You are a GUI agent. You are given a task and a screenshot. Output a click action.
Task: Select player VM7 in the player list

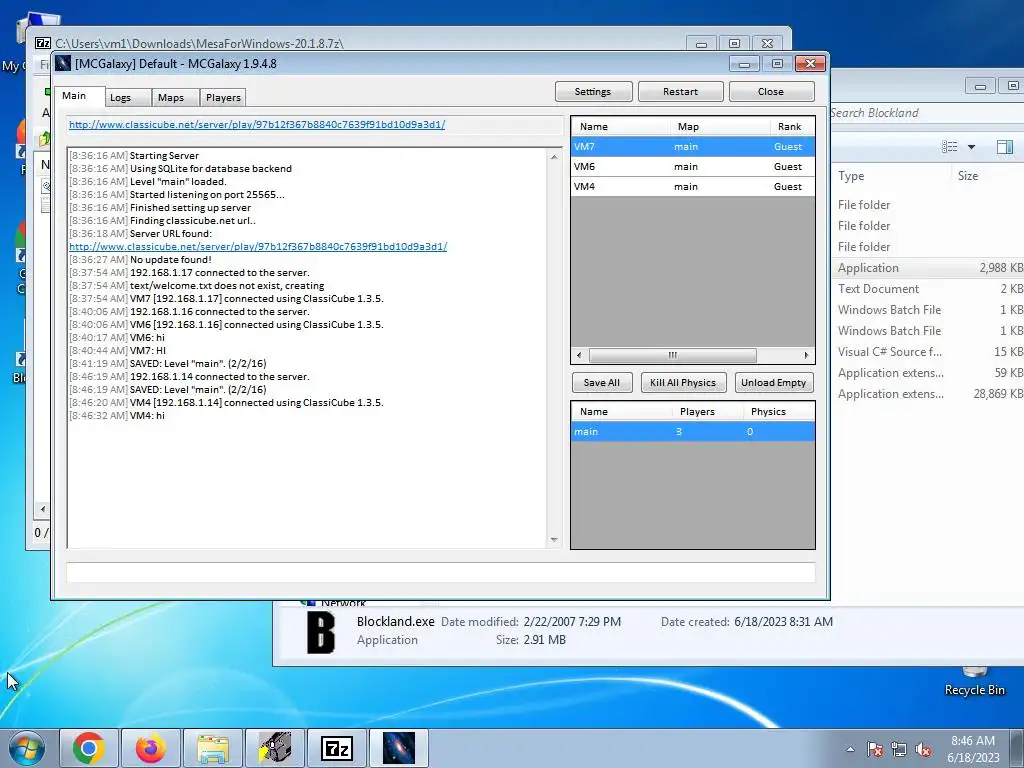(x=693, y=147)
